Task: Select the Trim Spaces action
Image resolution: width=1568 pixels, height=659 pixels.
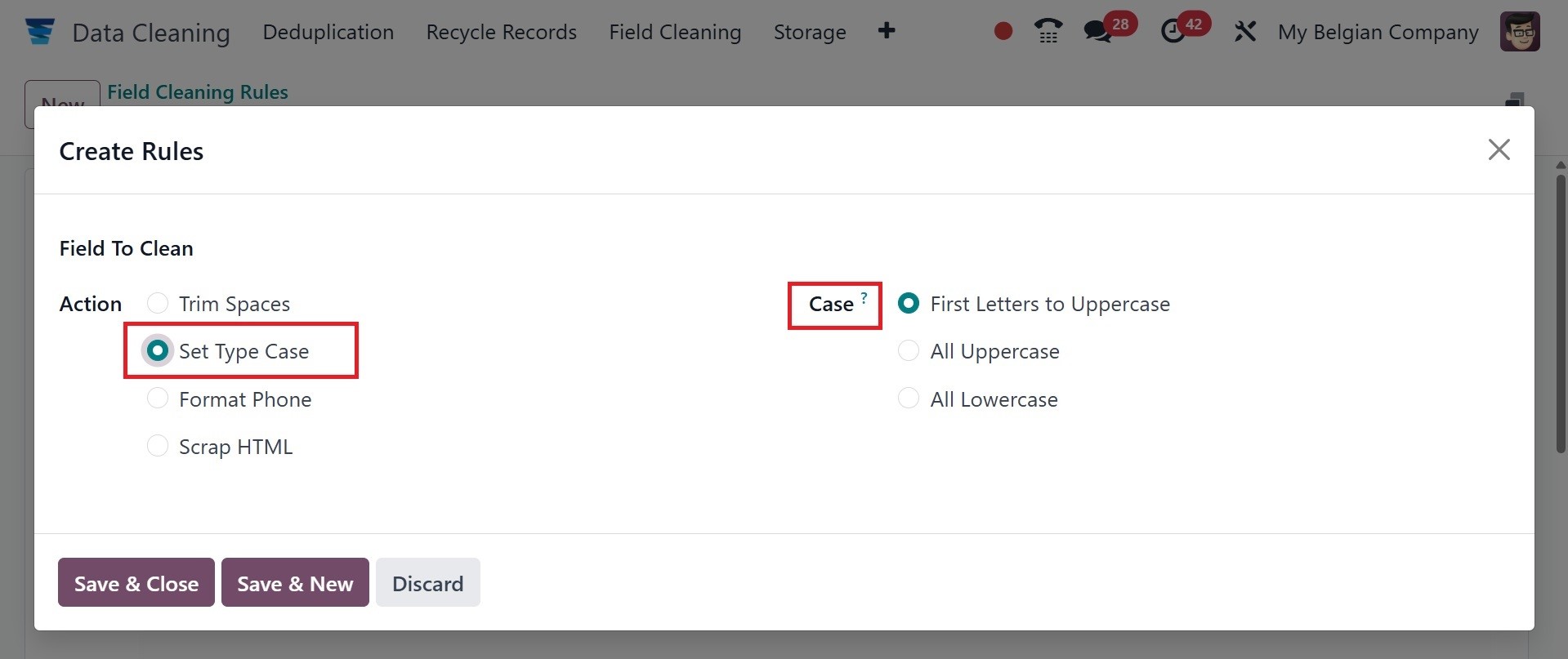Action: pos(158,304)
